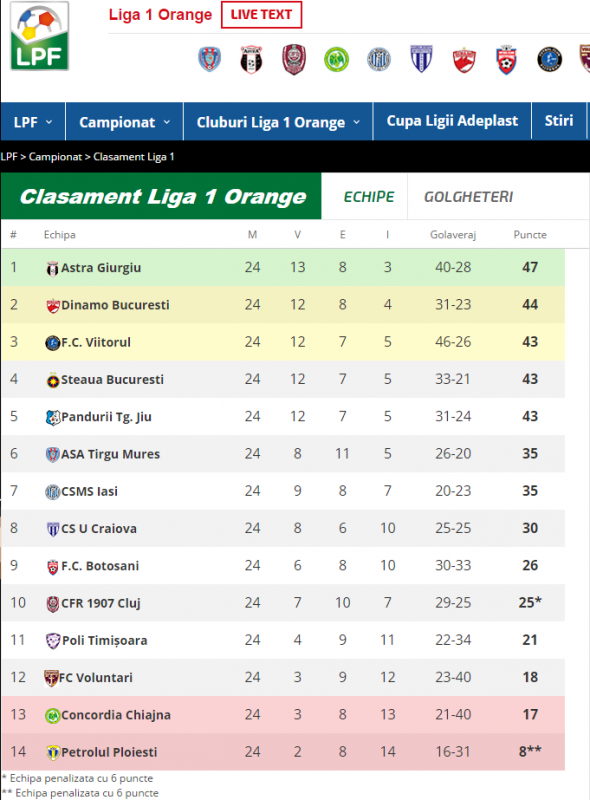Click the Stiri menu item
The image size is (590, 800).
(x=558, y=119)
